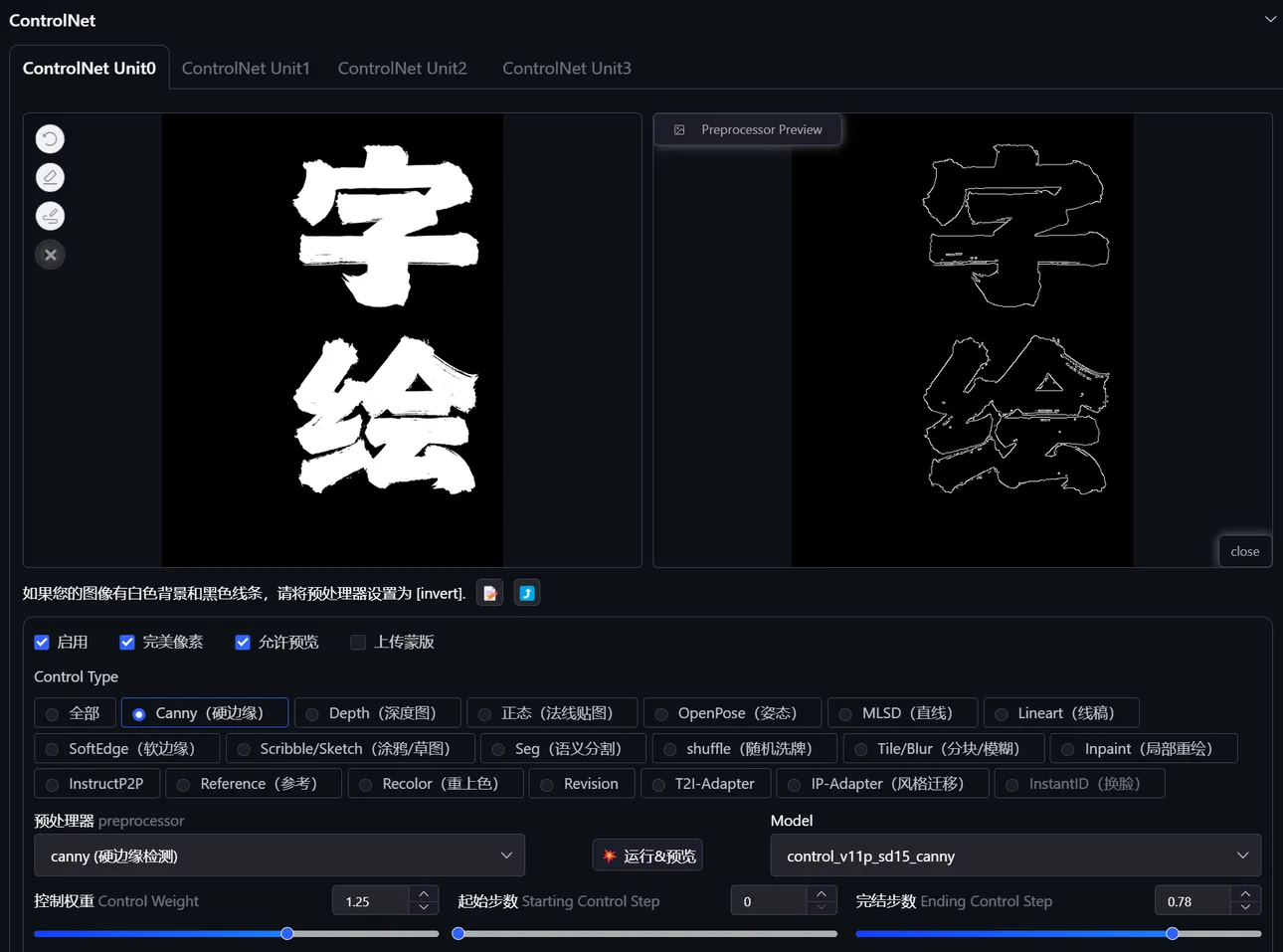Select the Scribble/Sketch control type
Image resolution: width=1283 pixels, height=952 pixels.
click(x=350, y=749)
